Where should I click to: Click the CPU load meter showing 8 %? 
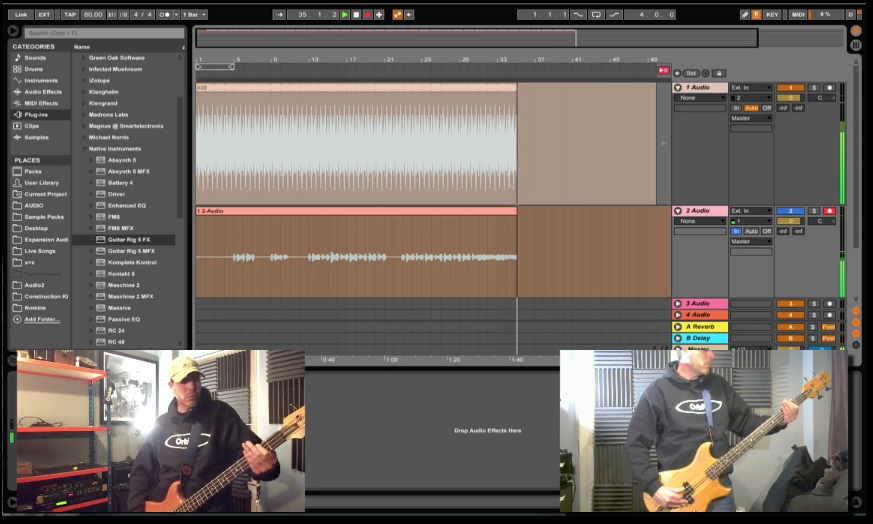tap(826, 14)
